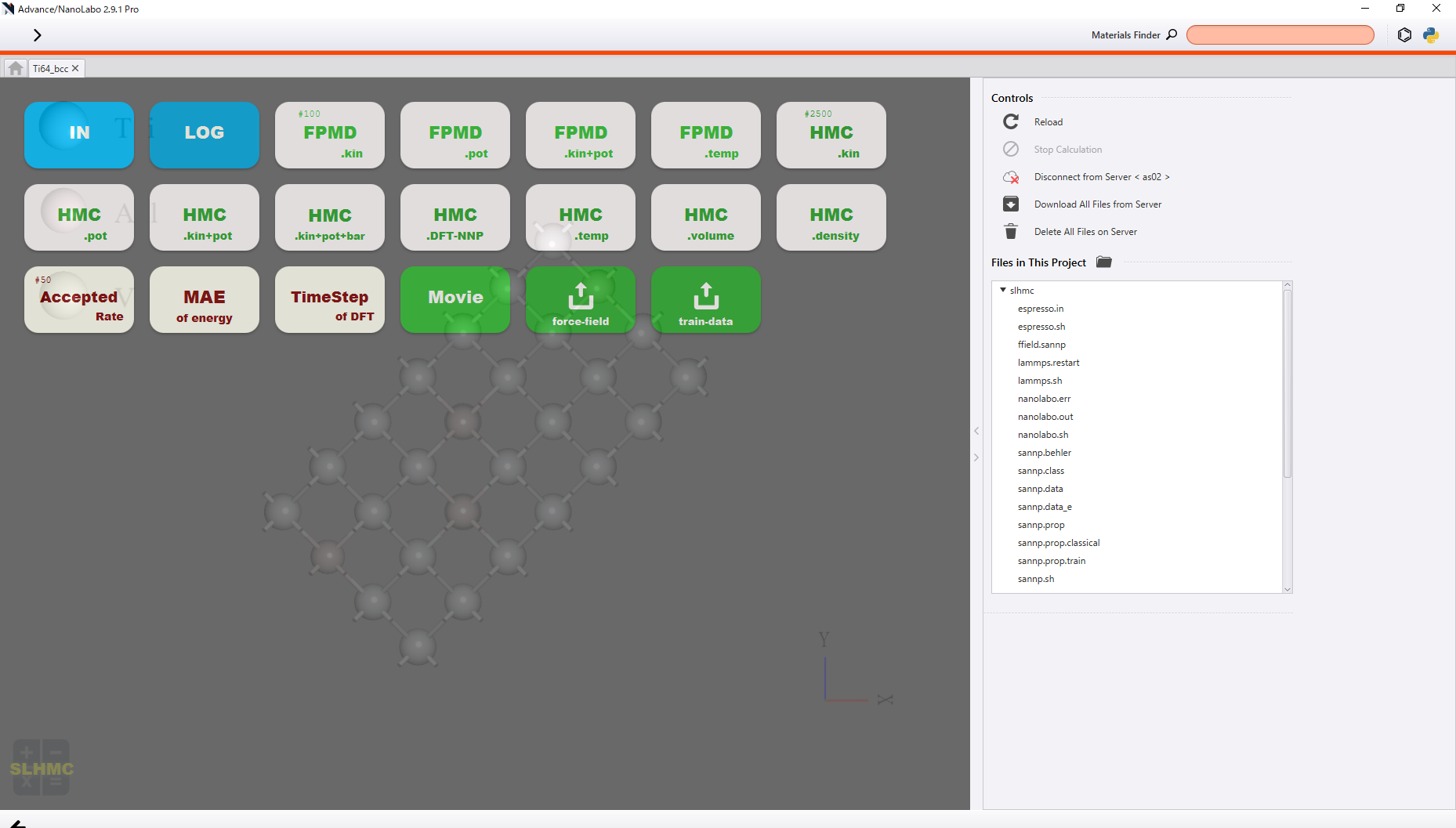Select sannp.sh file

1036,579
